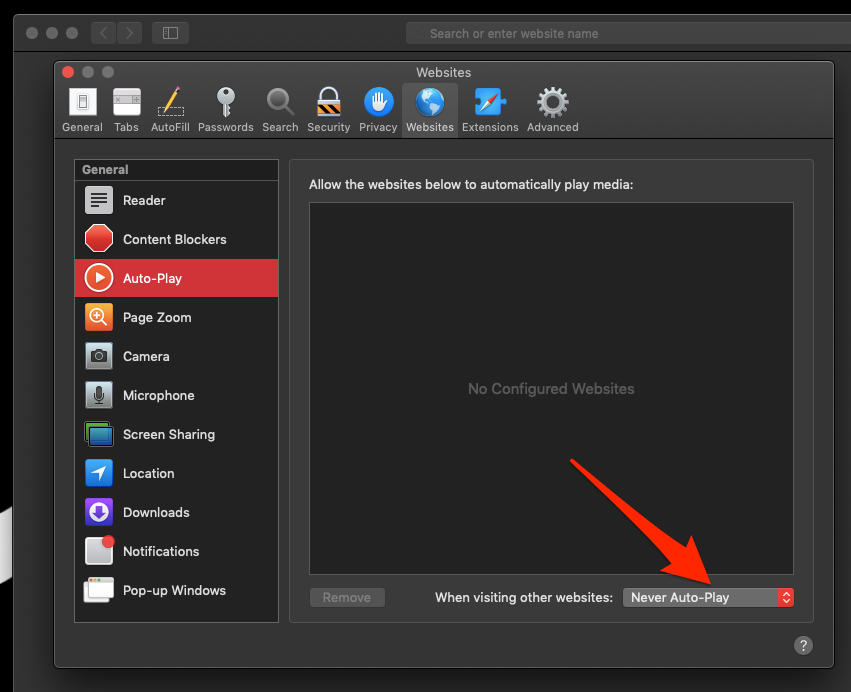This screenshot has width=851, height=692.
Task: Select Microphone in the sidebar
Action: pos(176,396)
